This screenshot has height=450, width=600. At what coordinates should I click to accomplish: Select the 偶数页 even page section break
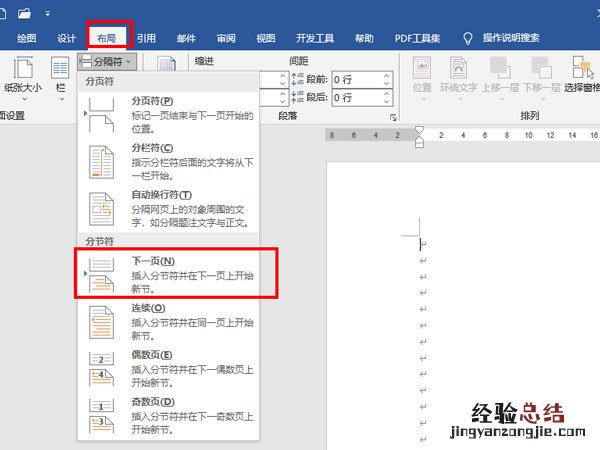(168, 370)
